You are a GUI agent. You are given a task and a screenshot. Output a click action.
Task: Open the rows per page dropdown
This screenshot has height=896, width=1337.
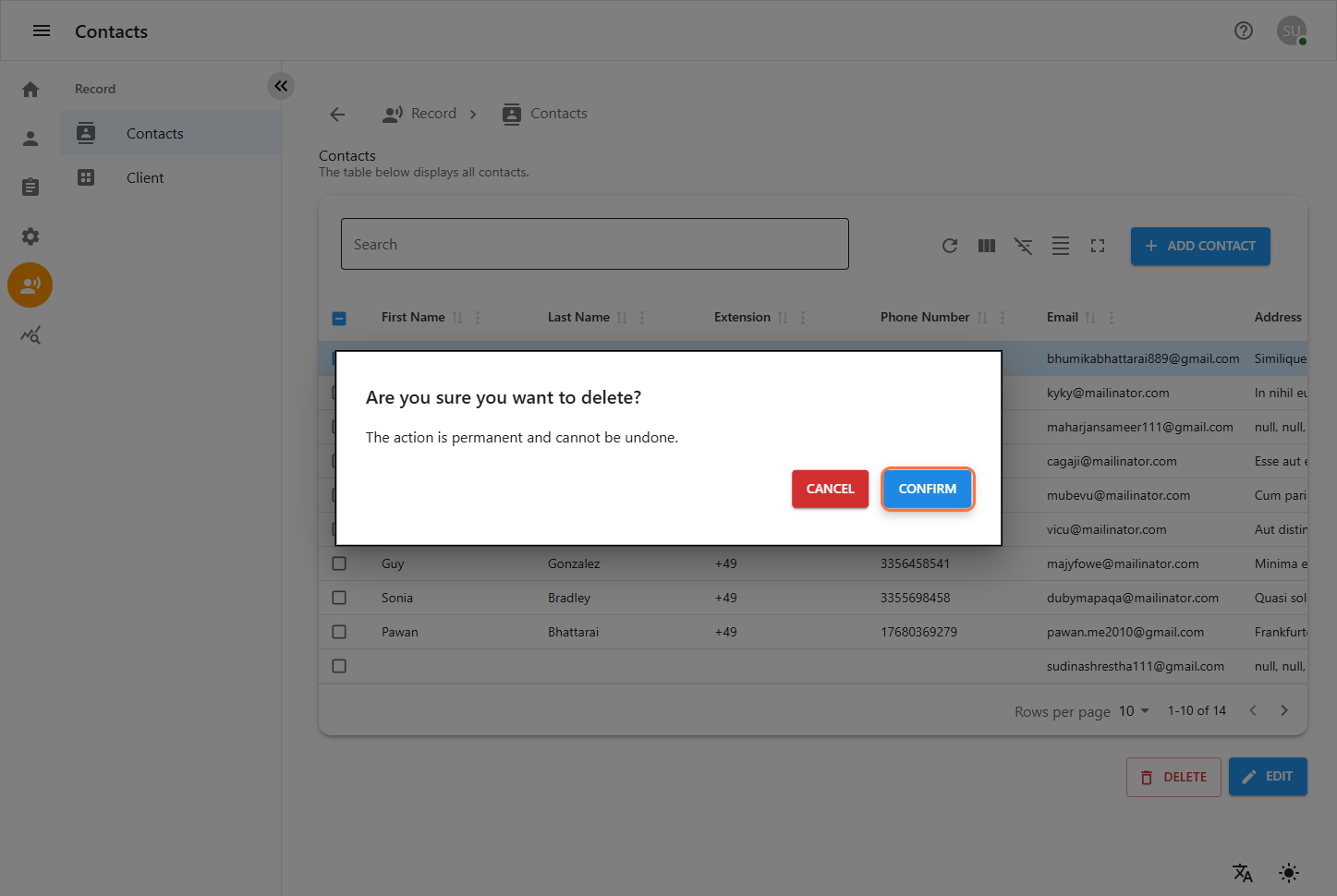tap(1134, 711)
